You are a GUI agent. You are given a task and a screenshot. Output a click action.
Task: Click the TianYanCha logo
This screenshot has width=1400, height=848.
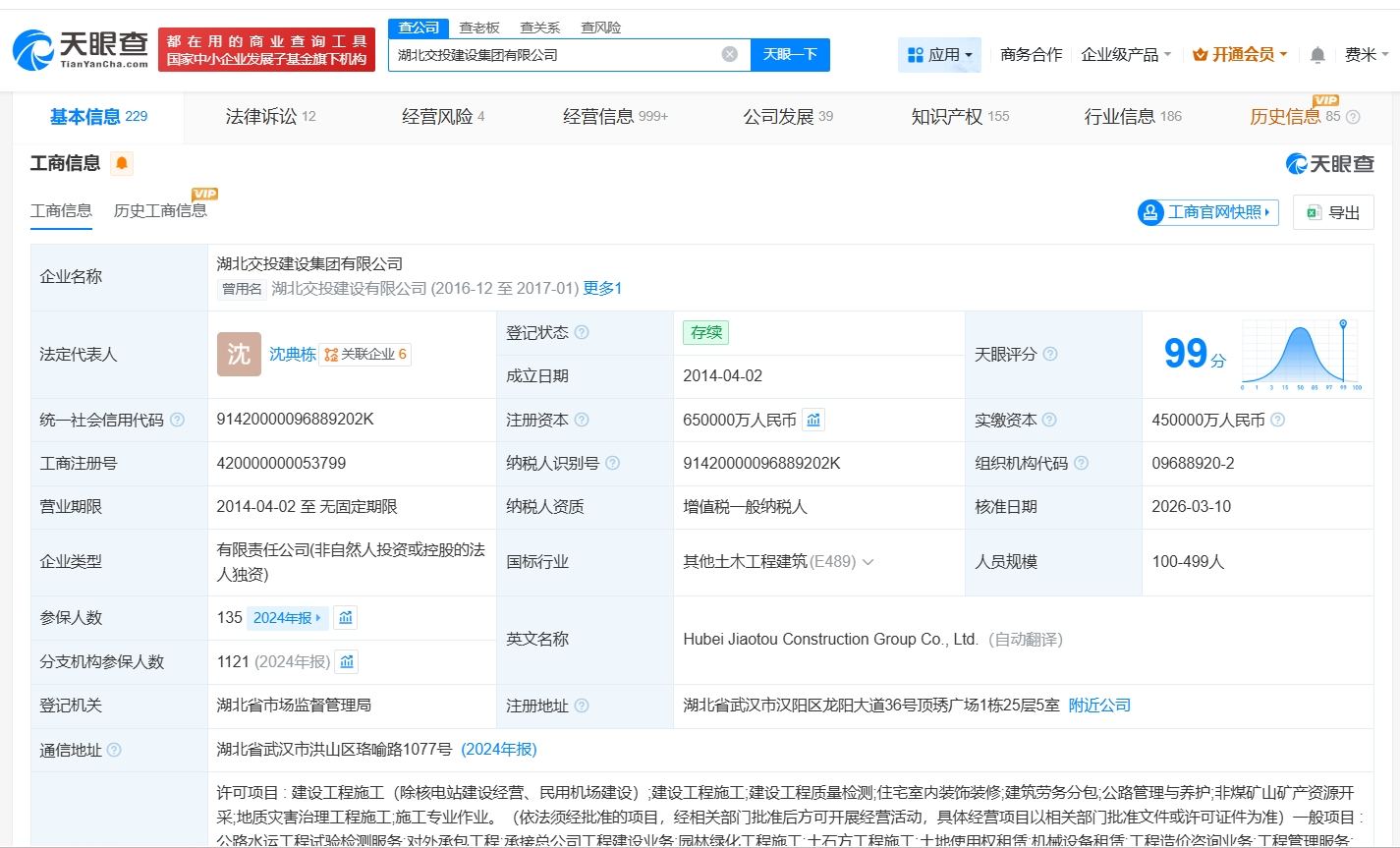[81, 49]
